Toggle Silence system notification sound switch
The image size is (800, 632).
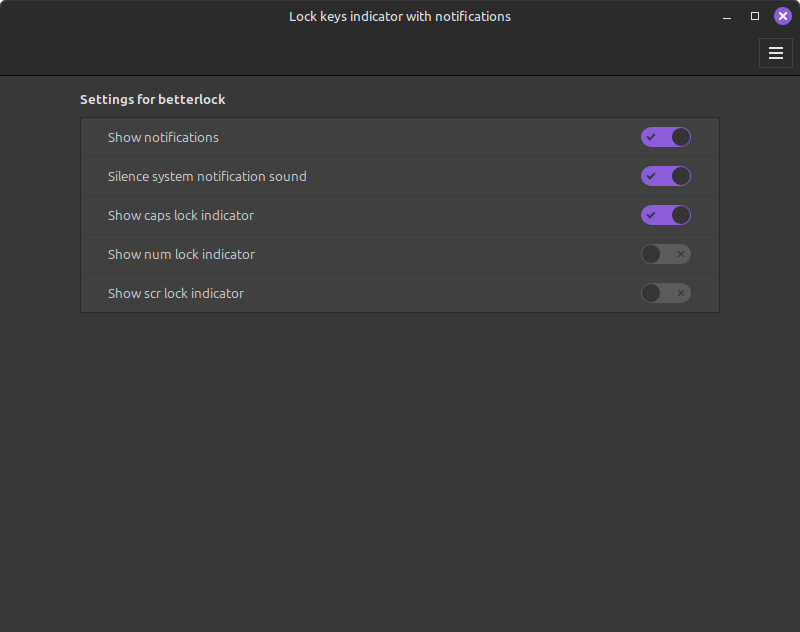point(666,176)
